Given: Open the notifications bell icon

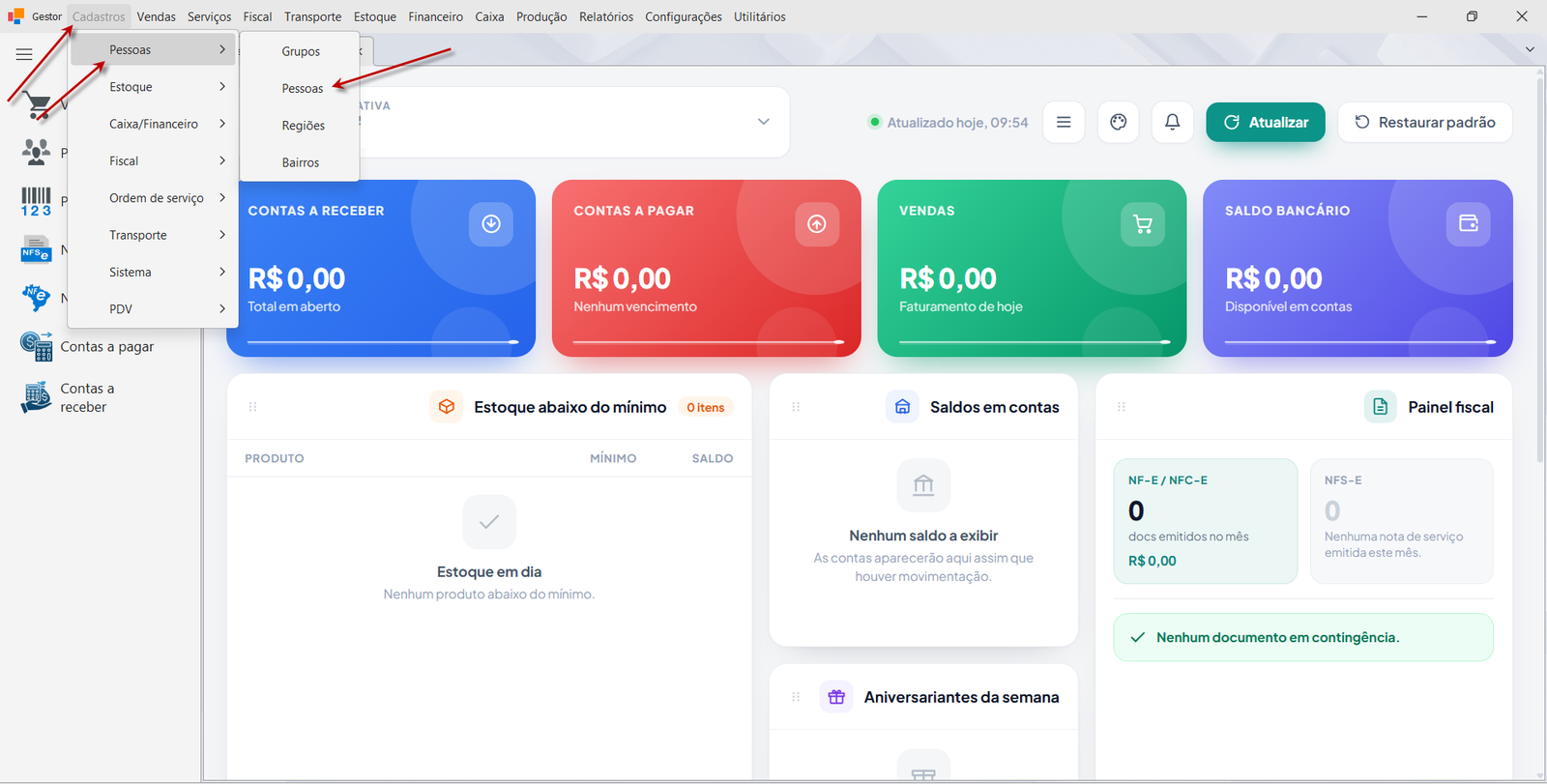Looking at the screenshot, I should point(1172,122).
